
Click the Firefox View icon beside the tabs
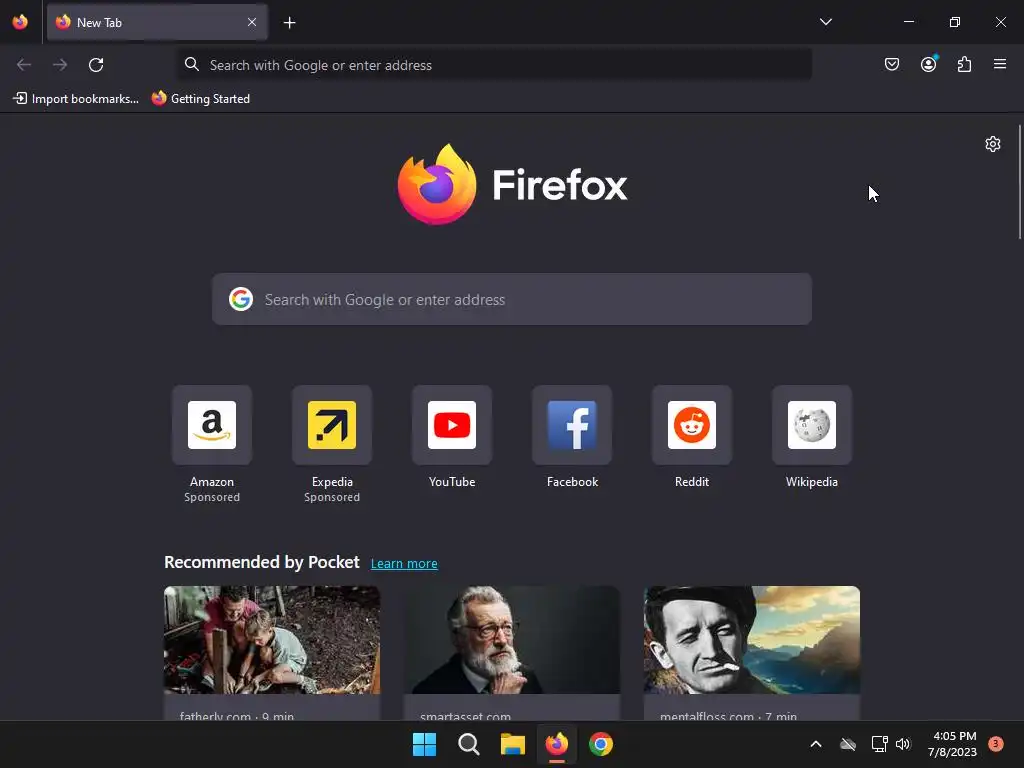[20, 22]
